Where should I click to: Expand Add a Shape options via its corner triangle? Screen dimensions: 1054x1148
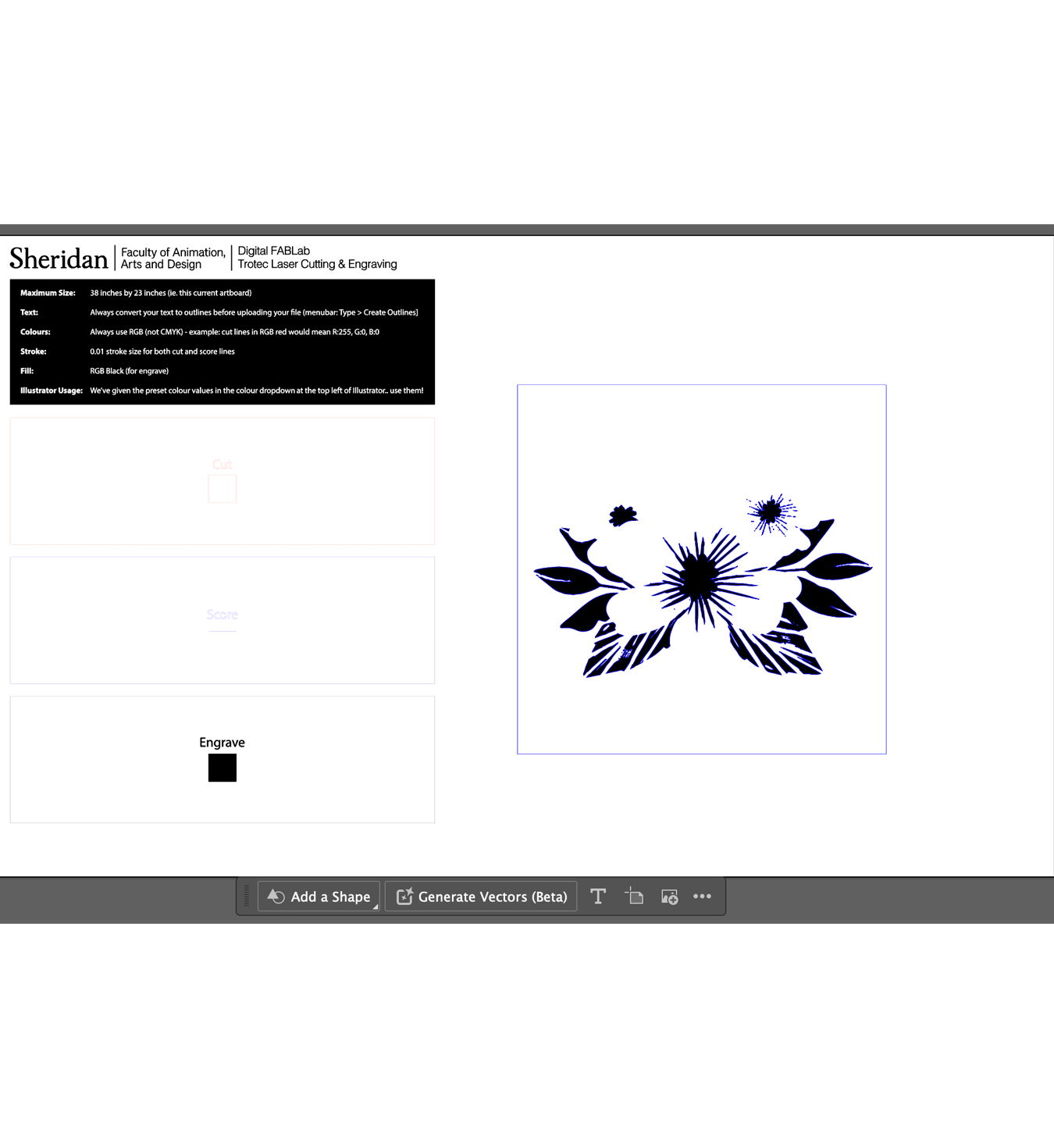375,906
